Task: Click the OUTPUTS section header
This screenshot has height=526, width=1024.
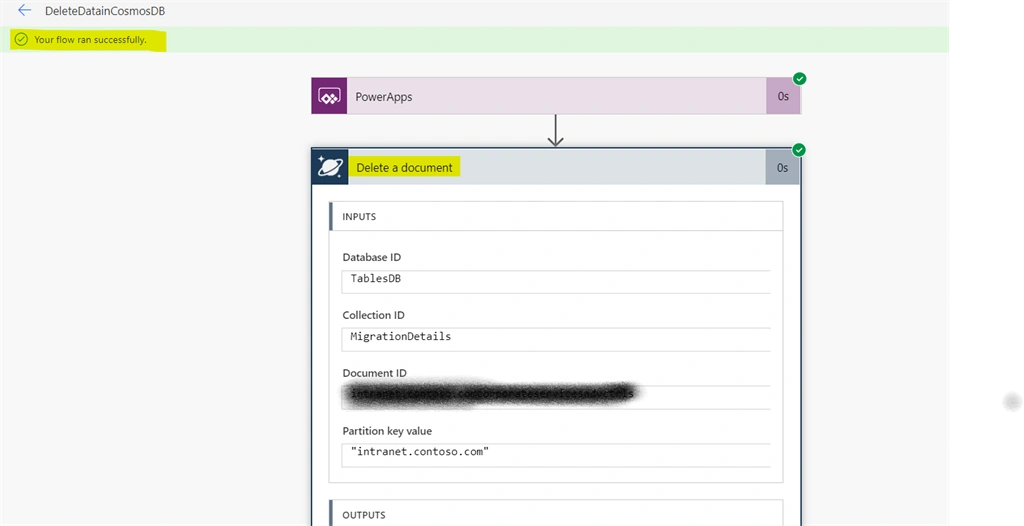Action: (x=556, y=514)
